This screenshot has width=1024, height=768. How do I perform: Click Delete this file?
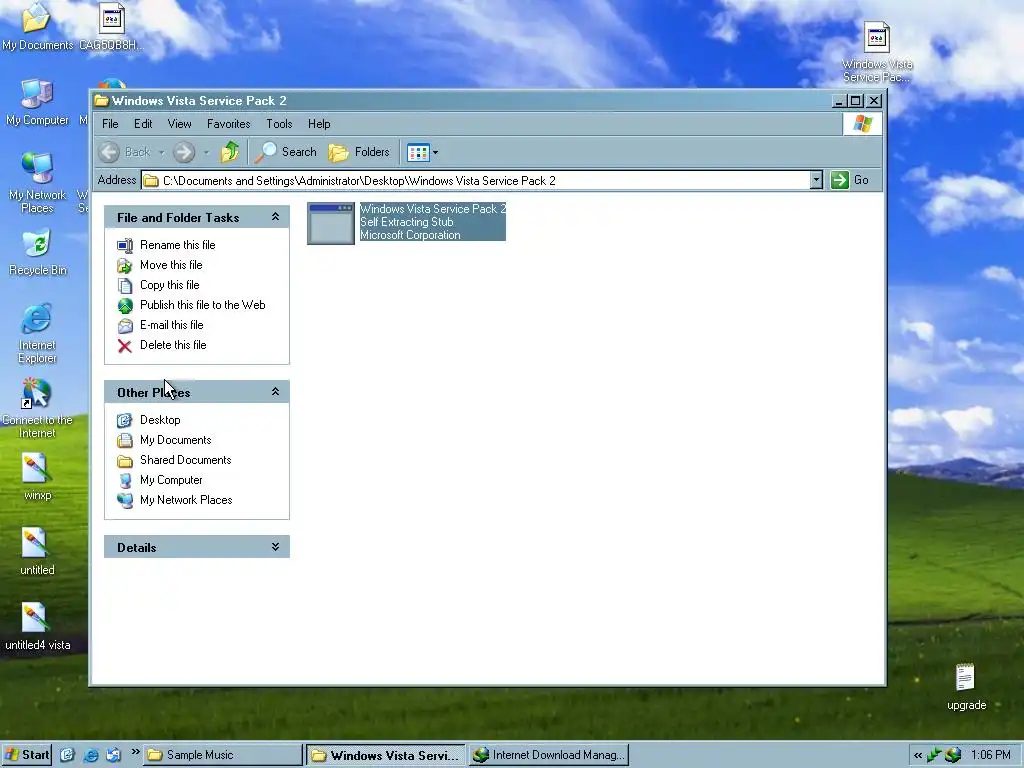point(173,345)
